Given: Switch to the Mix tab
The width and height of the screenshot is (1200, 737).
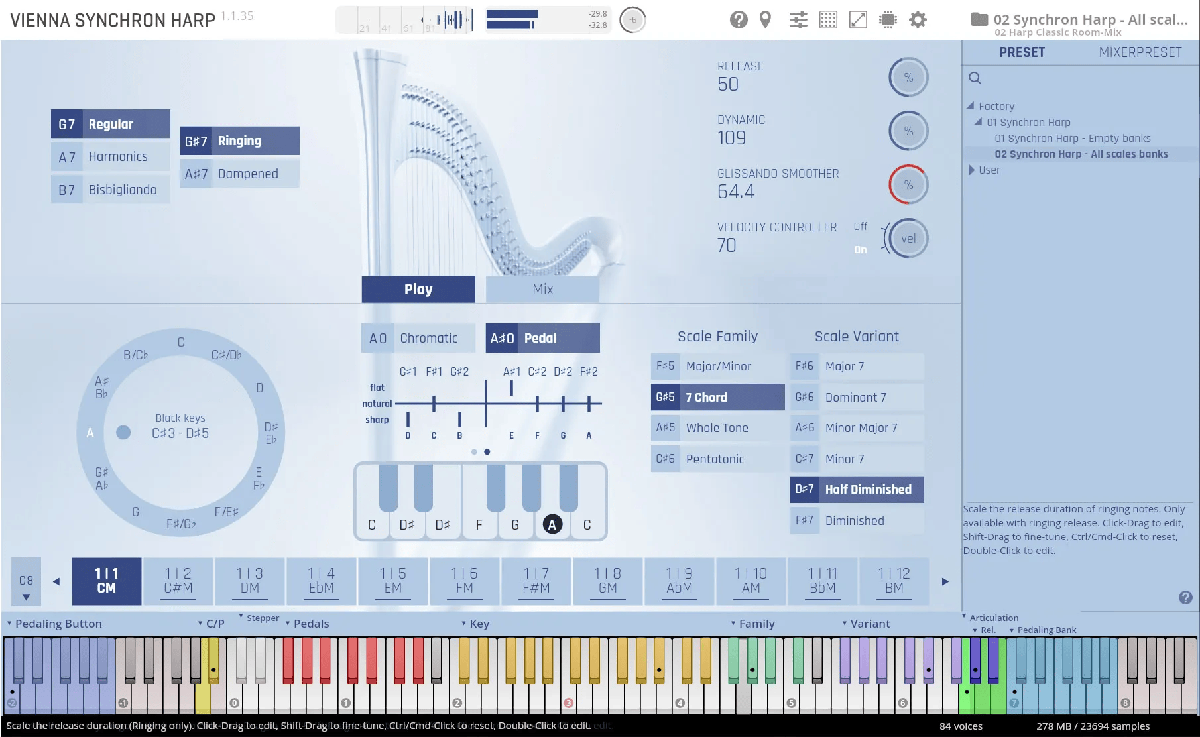Looking at the screenshot, I should pos(542,289).
